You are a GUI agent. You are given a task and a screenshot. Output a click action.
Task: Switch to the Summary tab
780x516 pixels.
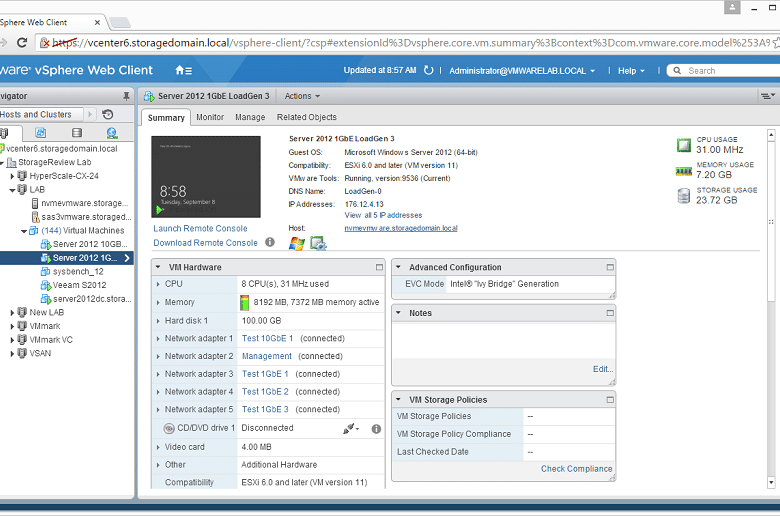pyautogui.click(x=166, y=117)
